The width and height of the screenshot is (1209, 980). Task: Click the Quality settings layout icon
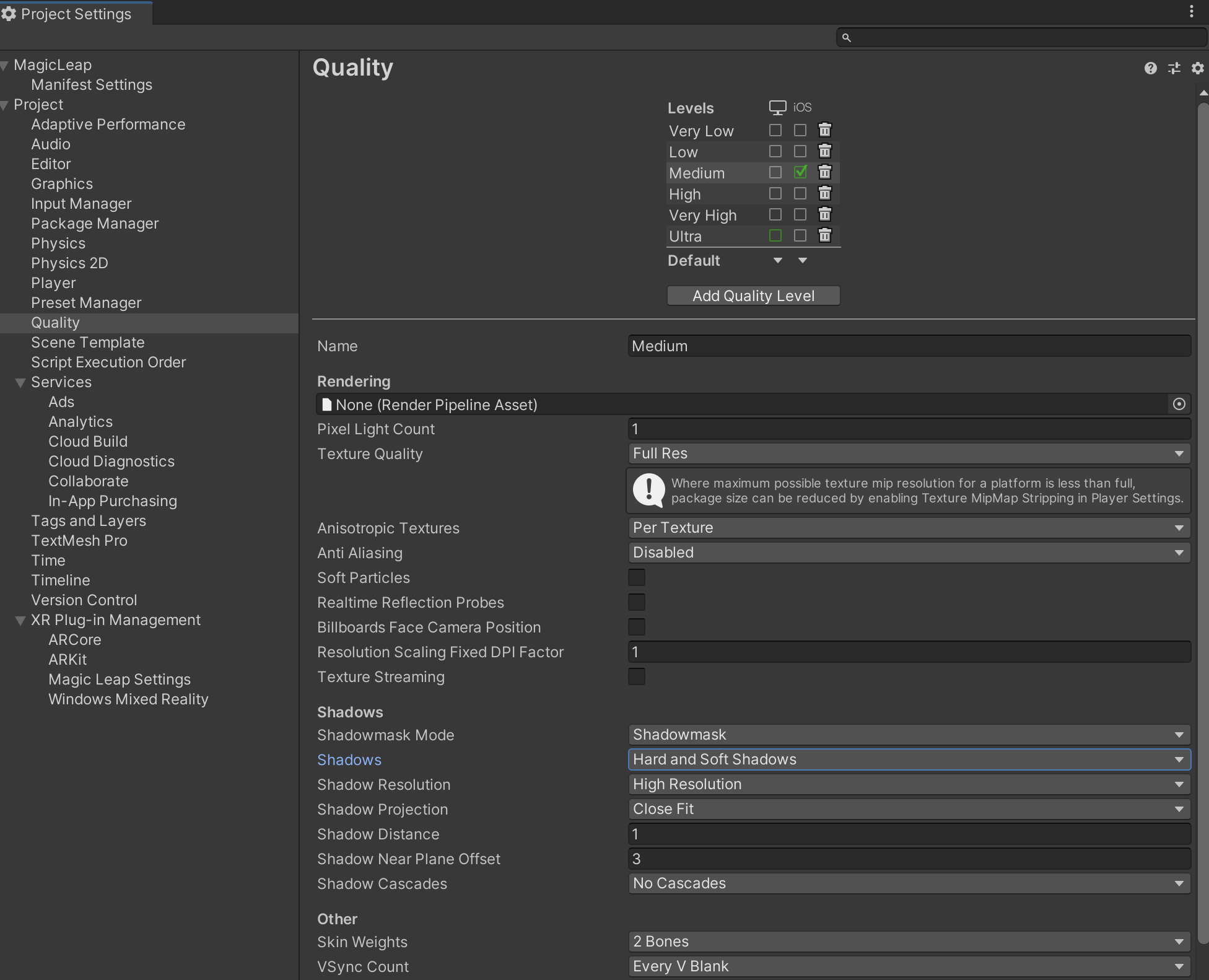1174,68
